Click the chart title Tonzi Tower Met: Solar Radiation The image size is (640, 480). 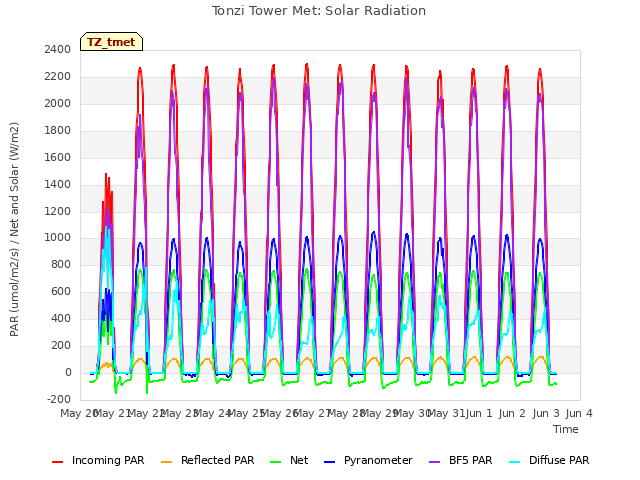point(319,11)
